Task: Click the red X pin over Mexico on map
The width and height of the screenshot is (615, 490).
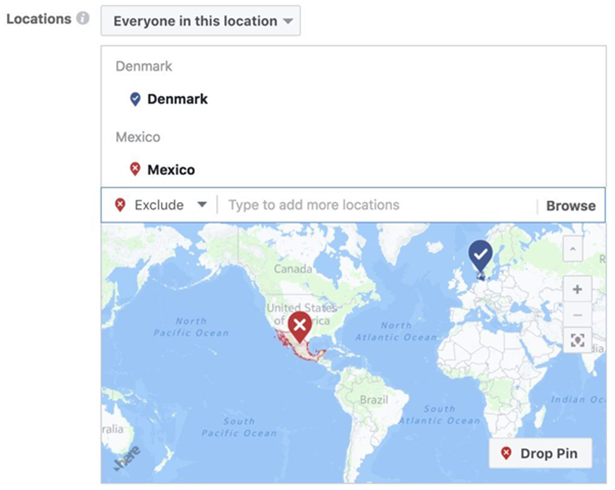Action: pyautogui.click(x=297, y=327)
